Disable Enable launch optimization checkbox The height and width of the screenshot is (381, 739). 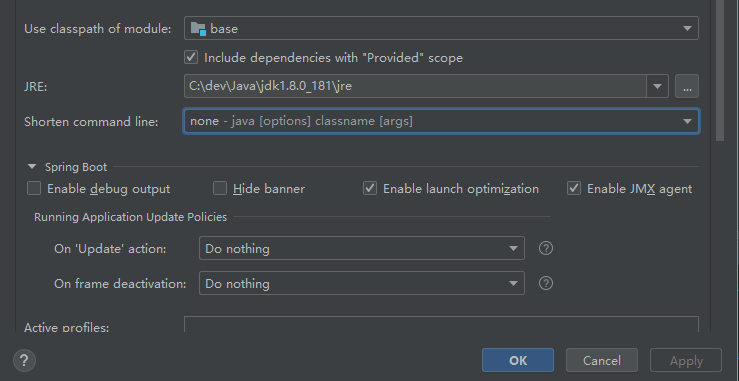pos(370,189)
